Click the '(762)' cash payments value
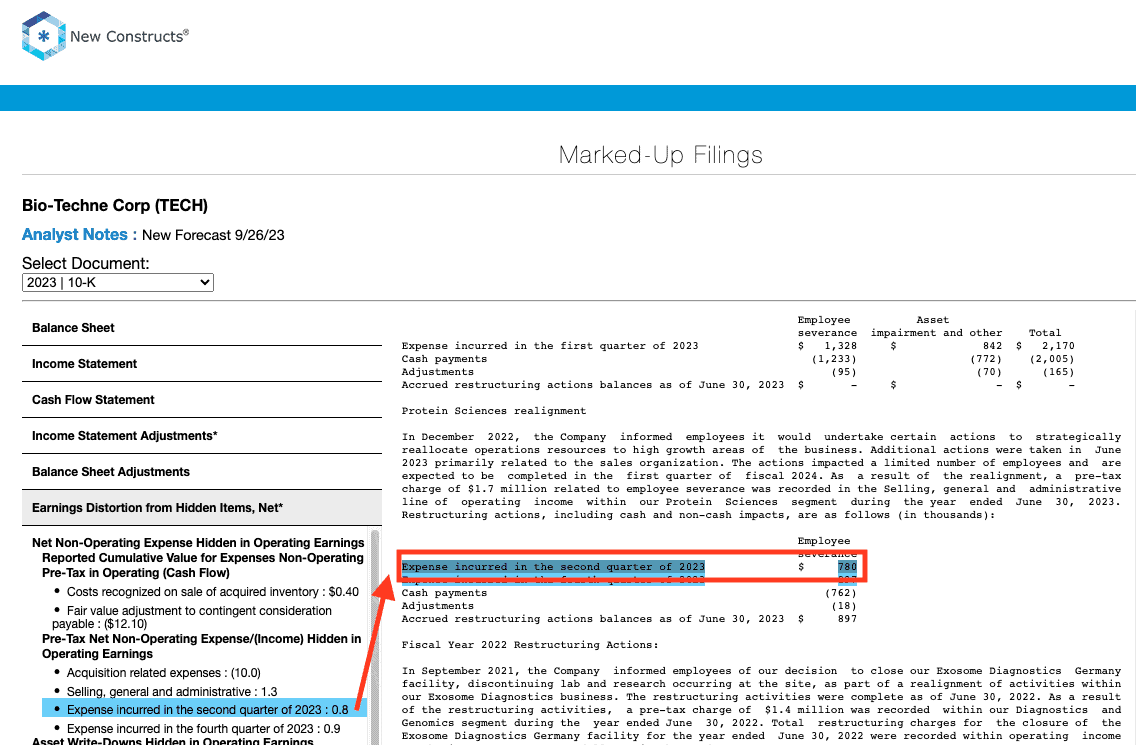This screenshot has width=1136, height=745. (x=840, y=593)
